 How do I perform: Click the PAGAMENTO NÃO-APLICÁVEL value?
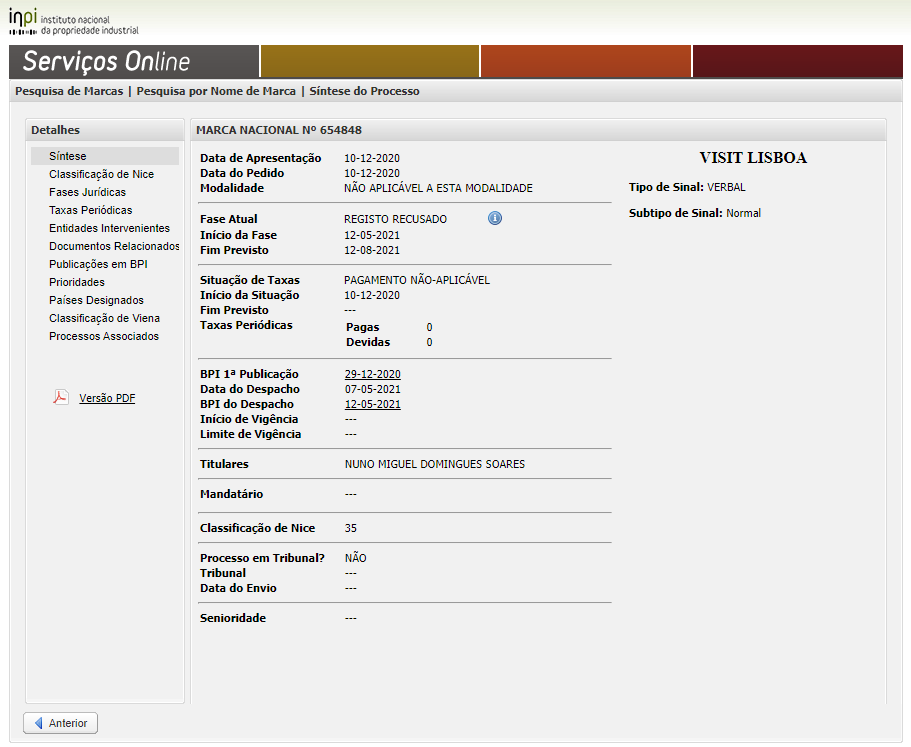[x=417, y=280]
